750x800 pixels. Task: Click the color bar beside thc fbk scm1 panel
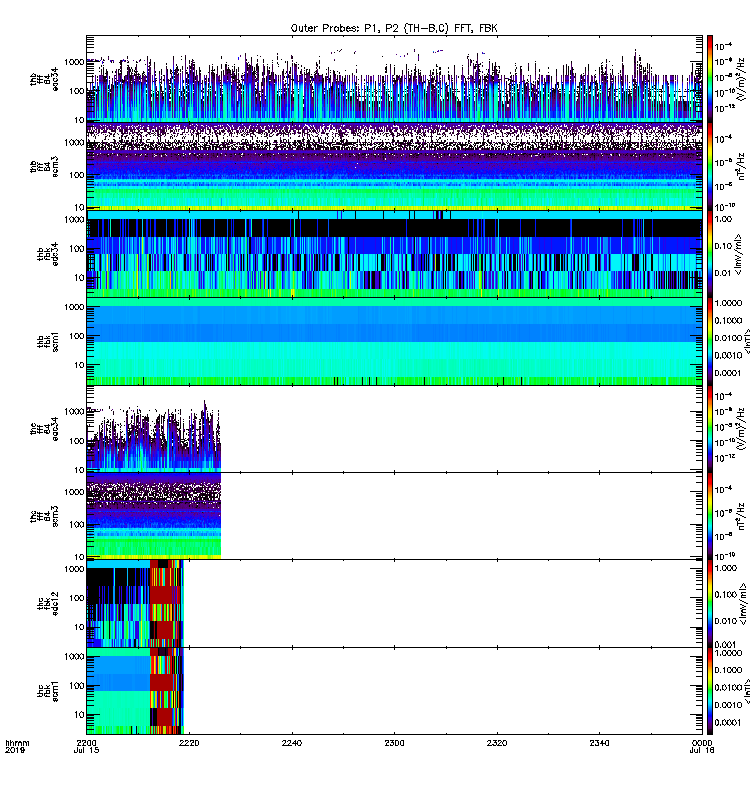710,691
